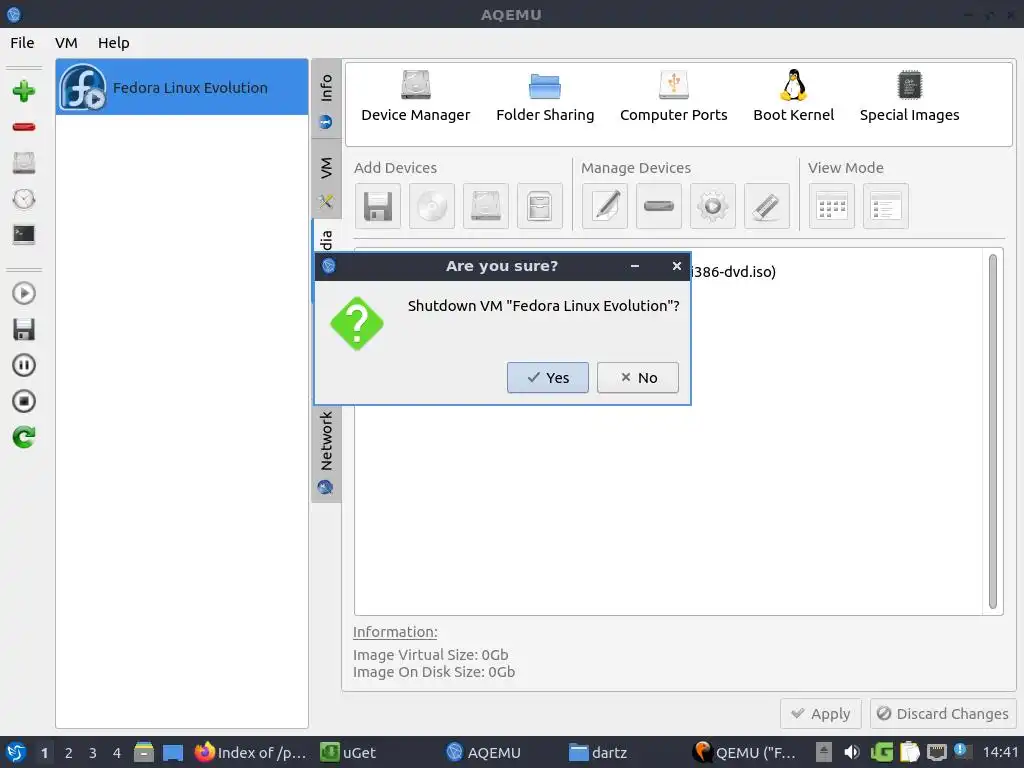Image resolution: width=1024 pixels, height=768 pixels.
Task: Click the Image On Disk Size: 0Gb text
Action: pyautogui.click(x=434, y=671)
